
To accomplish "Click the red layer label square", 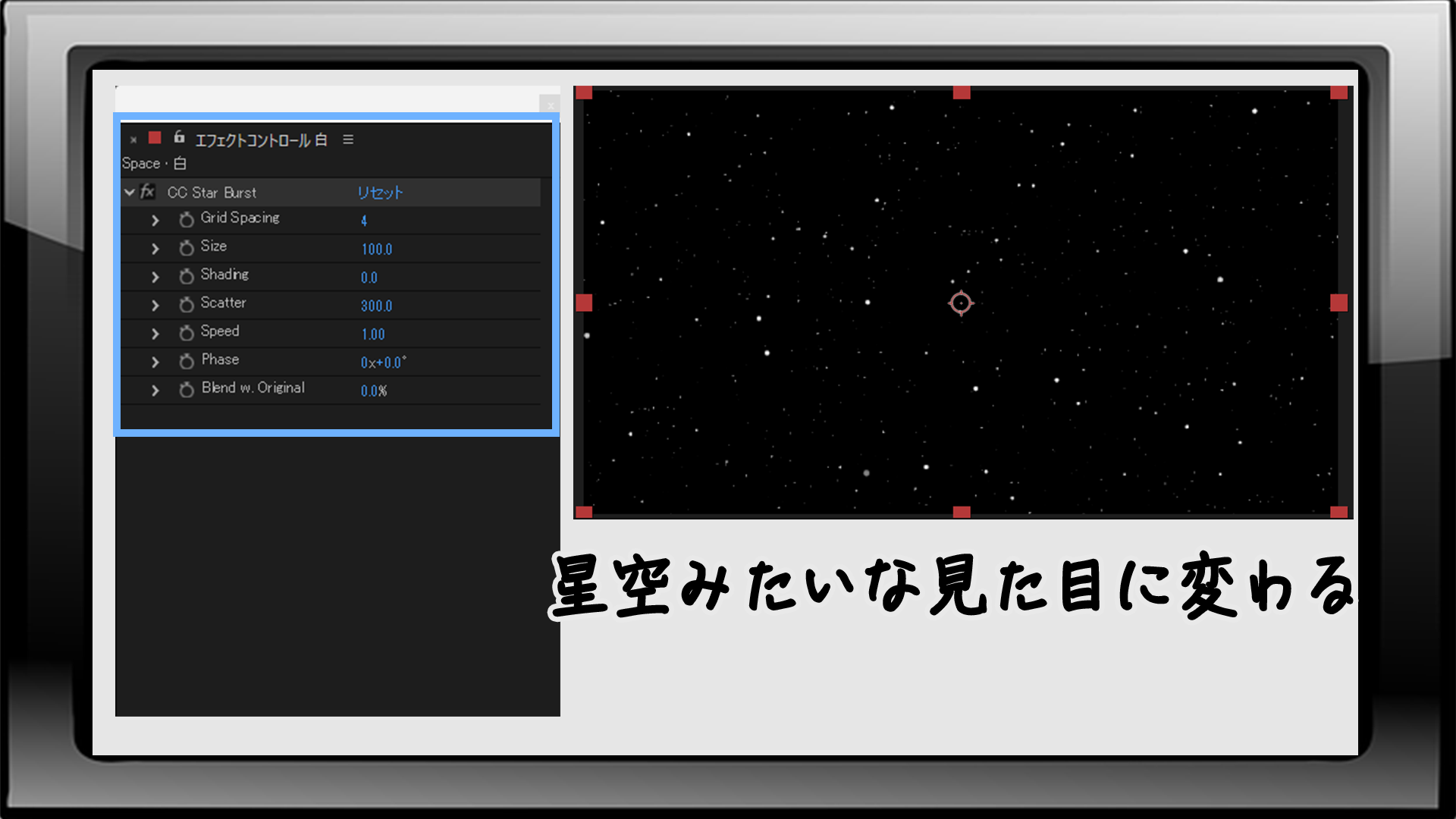I will pyautogui.click(x=155, y=138).
